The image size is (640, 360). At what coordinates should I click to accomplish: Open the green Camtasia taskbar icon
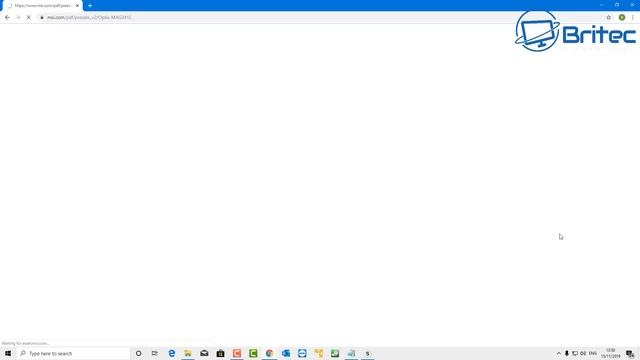click(x=253, y=353)
